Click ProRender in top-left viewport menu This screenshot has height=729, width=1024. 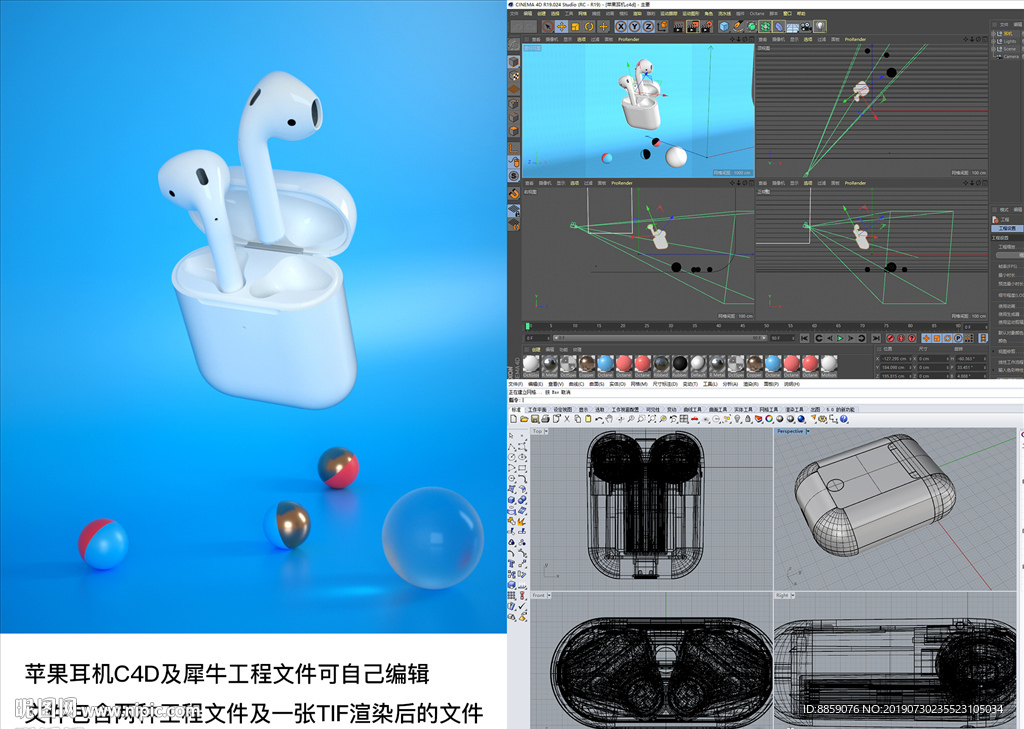628,39
